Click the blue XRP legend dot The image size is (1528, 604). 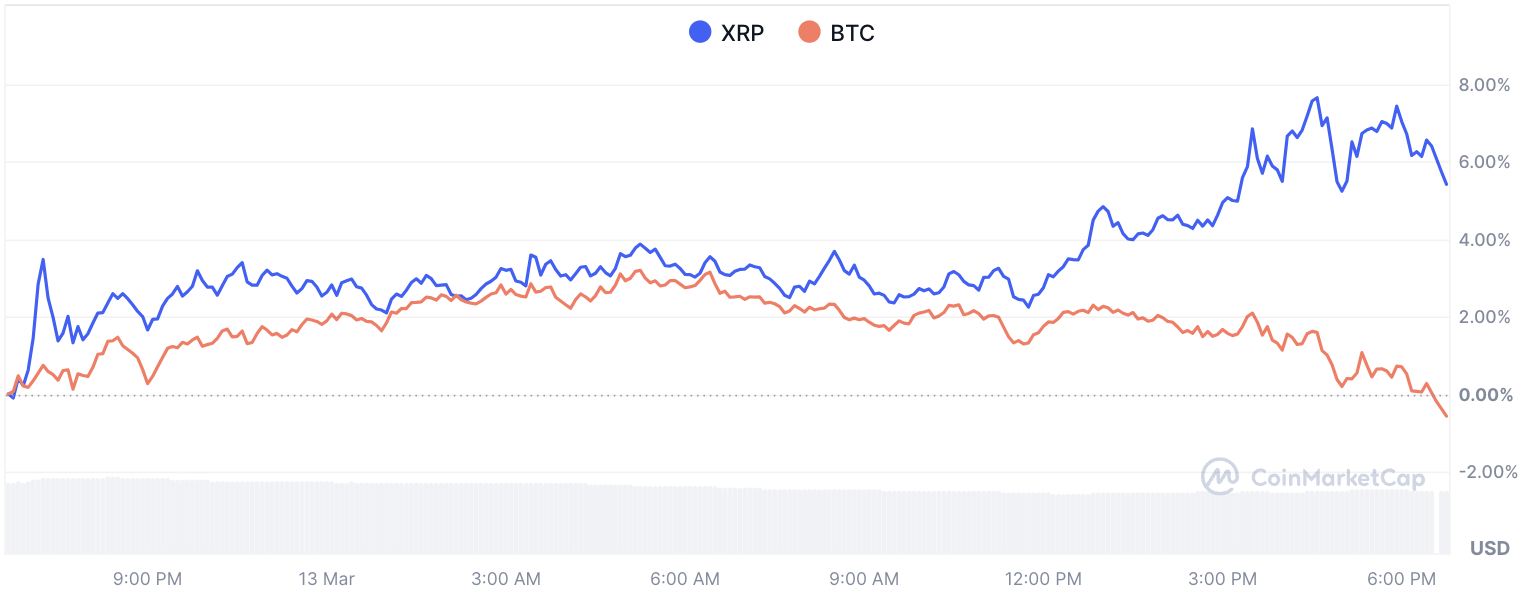point(700,32)
